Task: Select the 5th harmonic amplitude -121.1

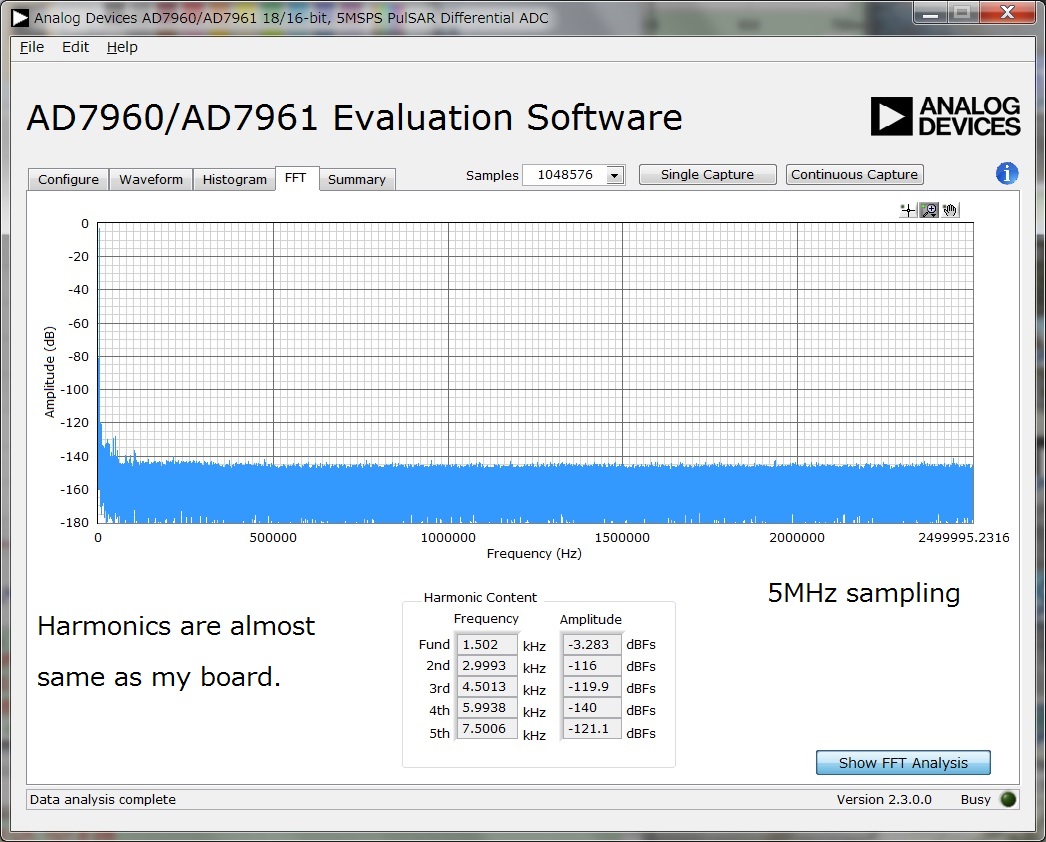Action: pos(591,729)
